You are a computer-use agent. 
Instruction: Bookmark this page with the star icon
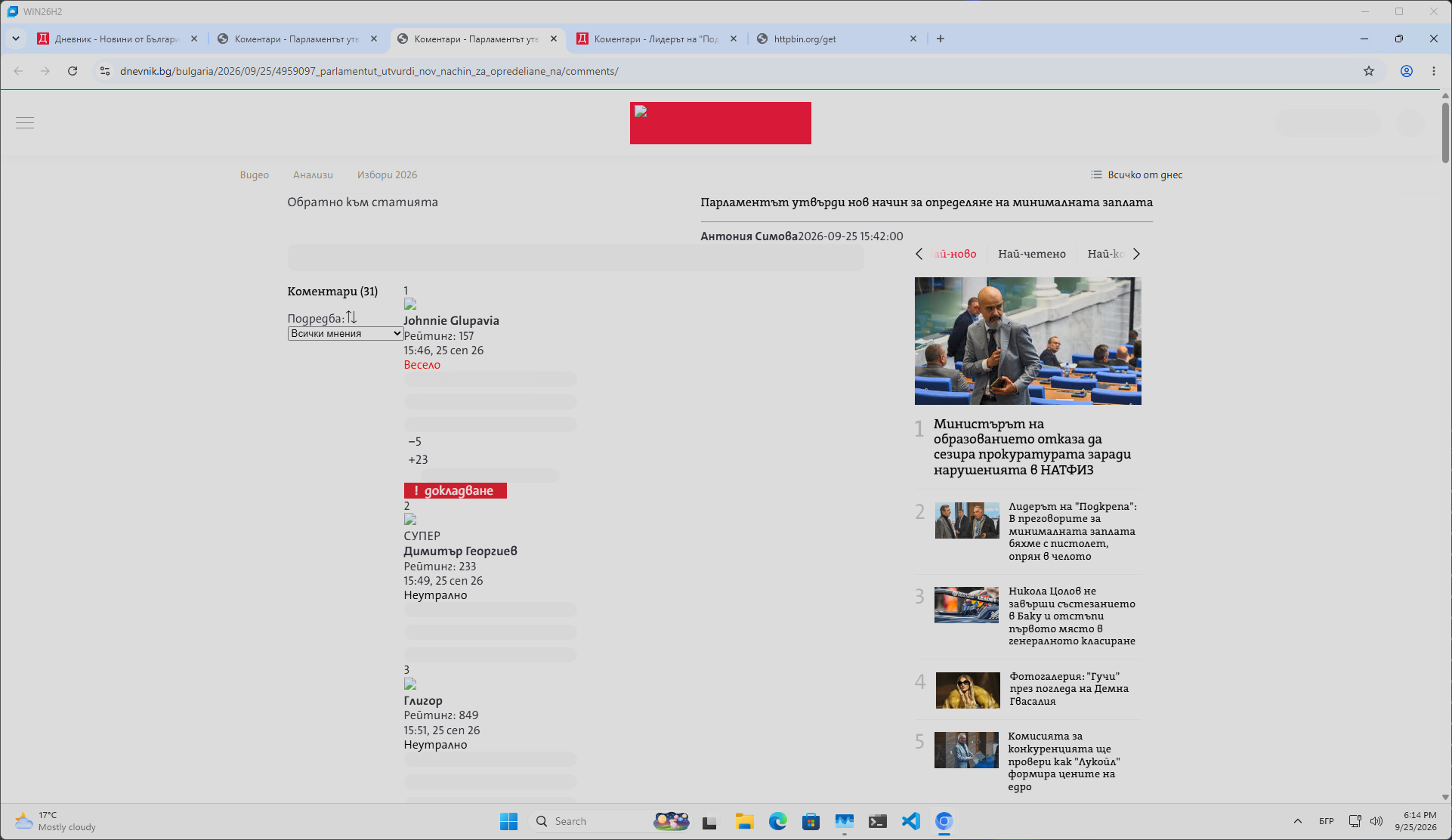1369,71
